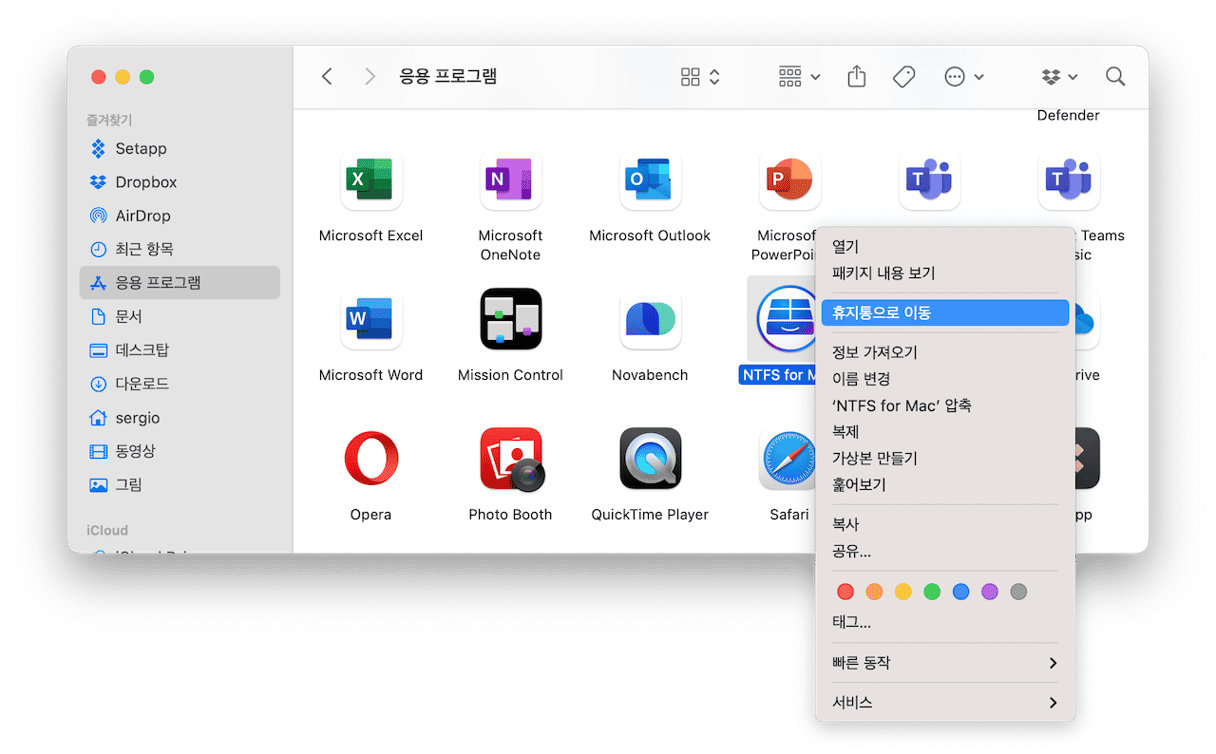Open the Opera browser icon
Screen dimensions: 1216x754
[x=370, y=459]
